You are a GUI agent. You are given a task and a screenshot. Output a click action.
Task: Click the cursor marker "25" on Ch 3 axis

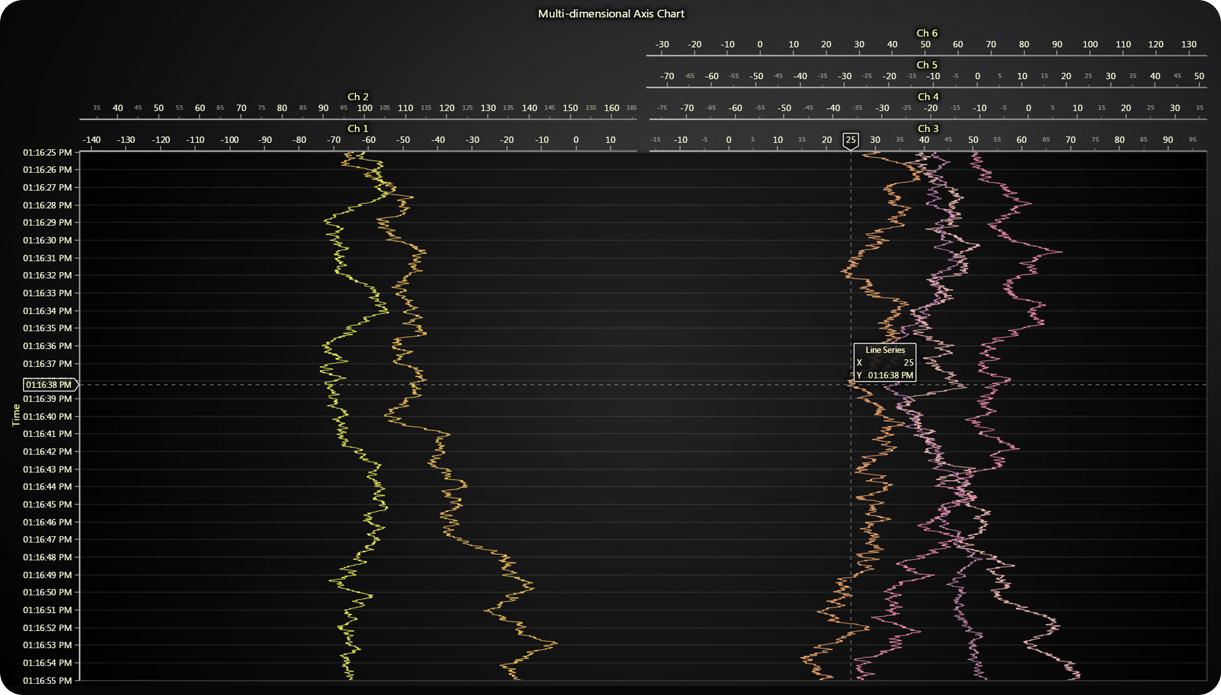click(850, 140)
